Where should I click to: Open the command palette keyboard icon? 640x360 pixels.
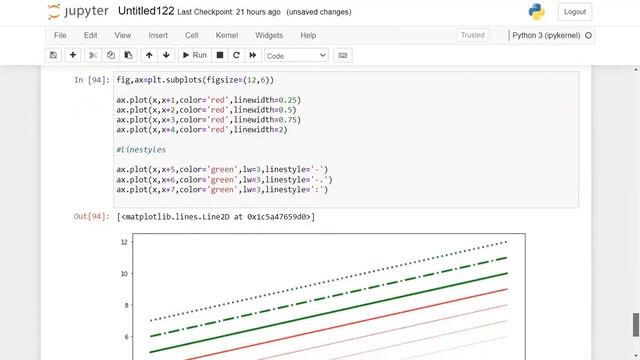tap(343, 55)
